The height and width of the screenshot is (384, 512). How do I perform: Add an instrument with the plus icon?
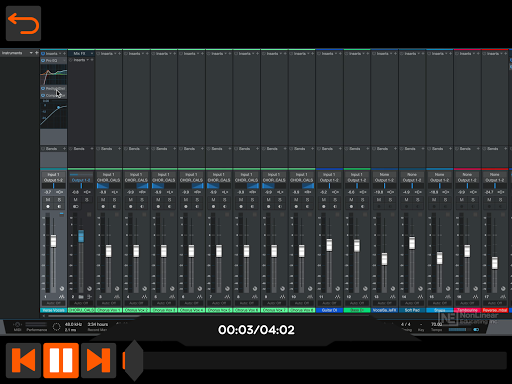point(37,53)
